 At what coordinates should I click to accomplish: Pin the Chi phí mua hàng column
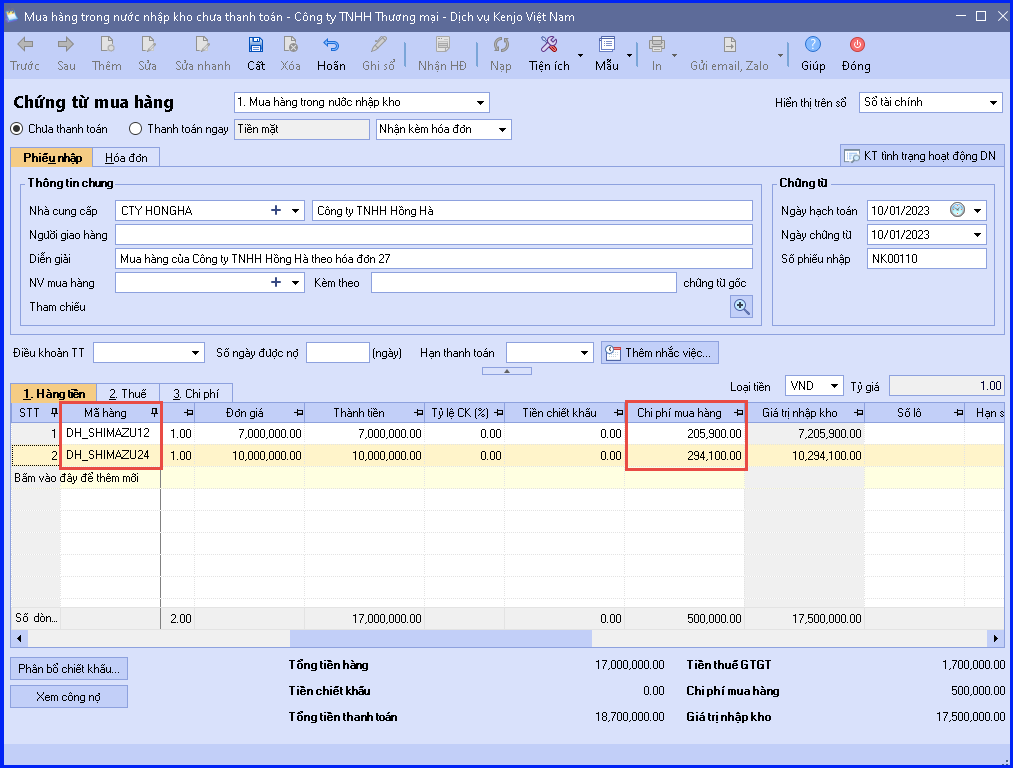tap(738, 413)
